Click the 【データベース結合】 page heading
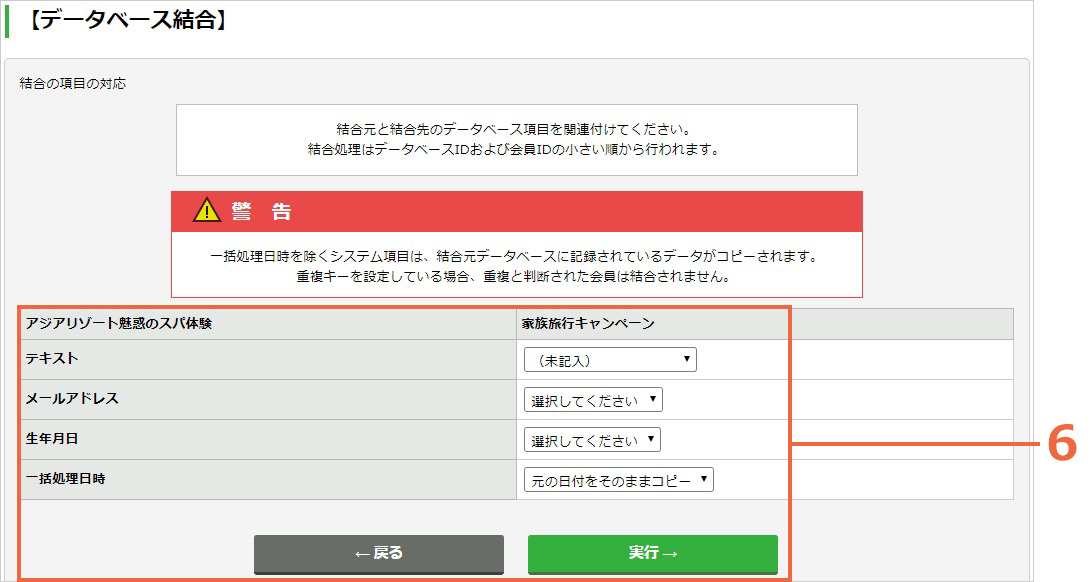This screenshot has height=582, width=1091. [x=127, y=20]
